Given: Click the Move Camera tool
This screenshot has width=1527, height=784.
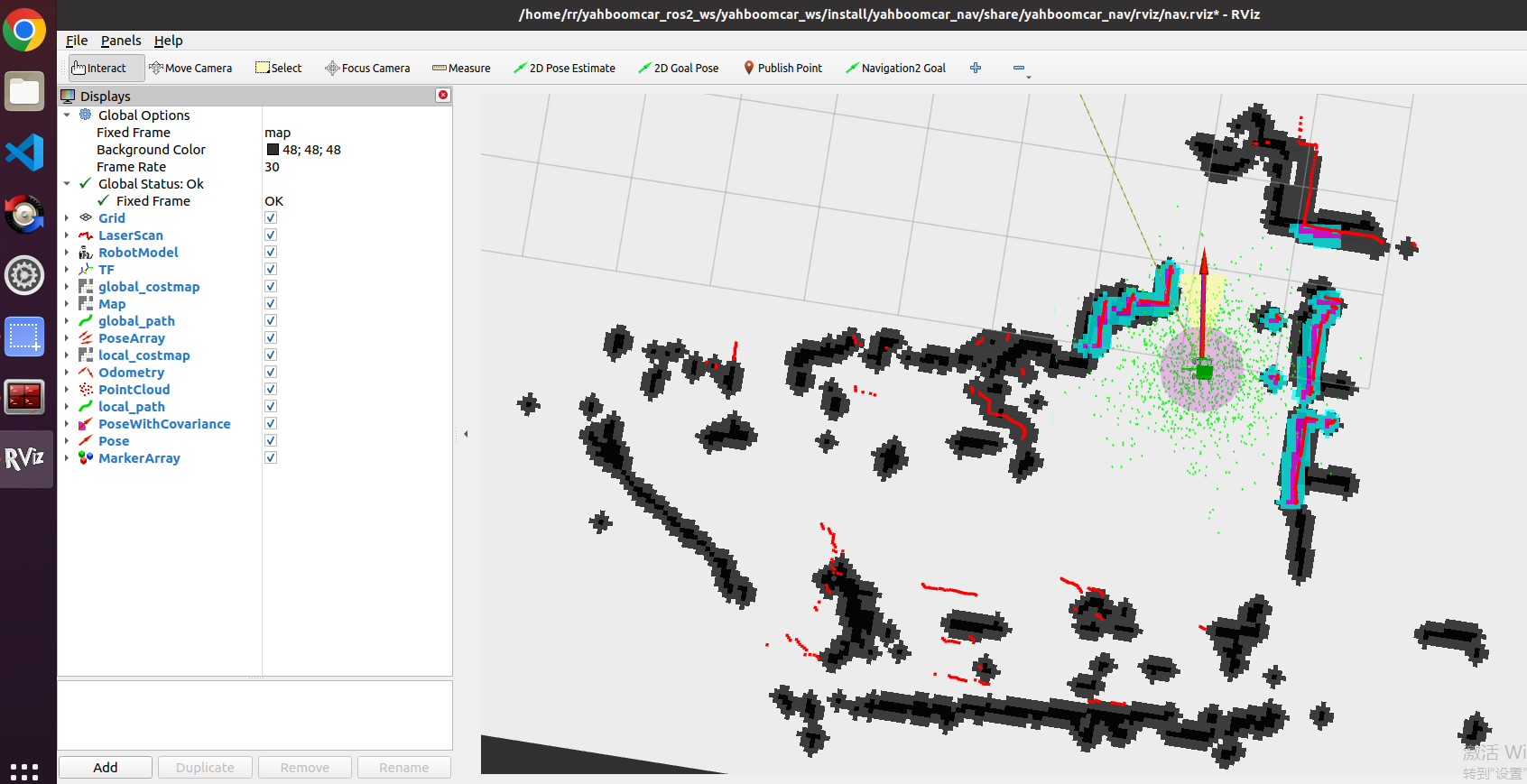Looking at the screenshot, I should tap(190, 68).
